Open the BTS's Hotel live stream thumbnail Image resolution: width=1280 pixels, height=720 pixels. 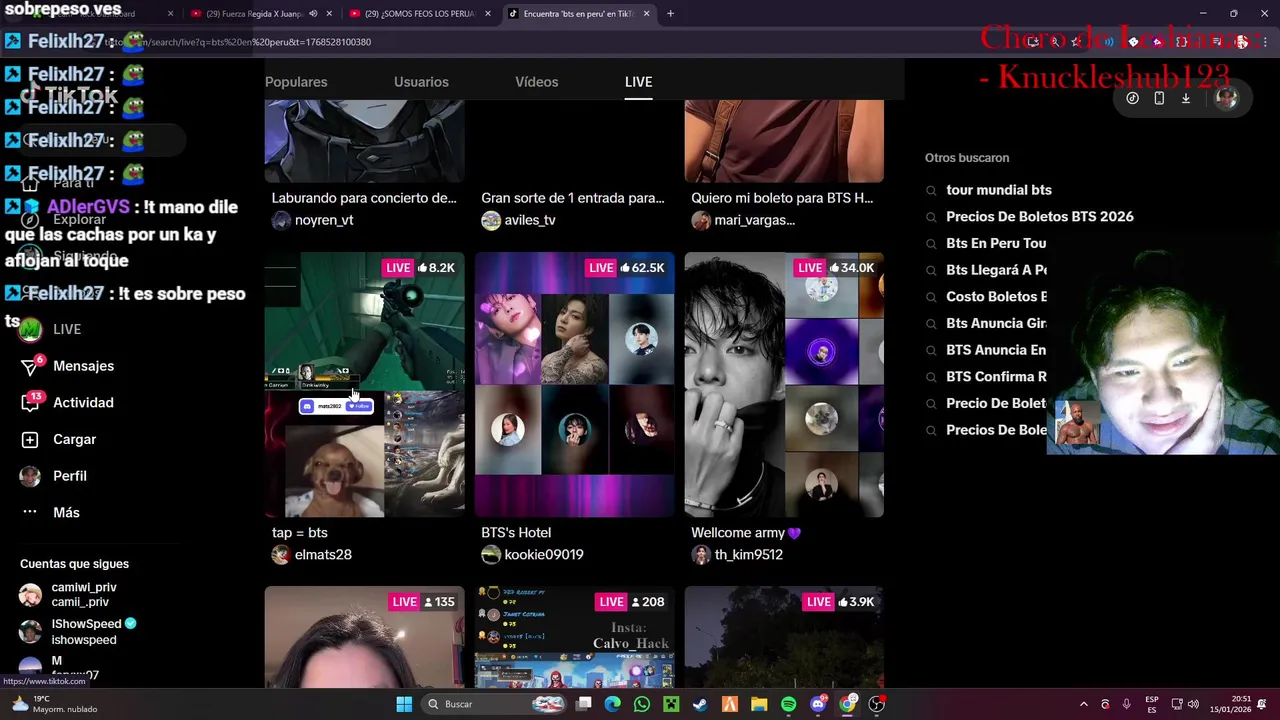(574, 385)
